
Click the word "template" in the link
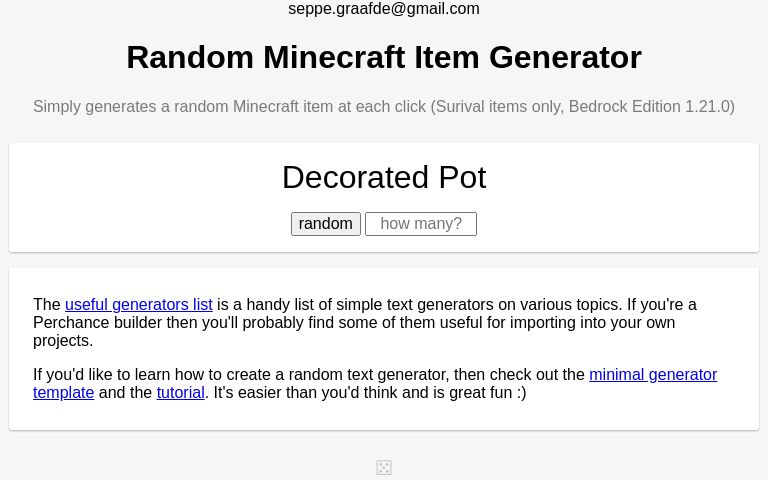[x=63, y=392]
